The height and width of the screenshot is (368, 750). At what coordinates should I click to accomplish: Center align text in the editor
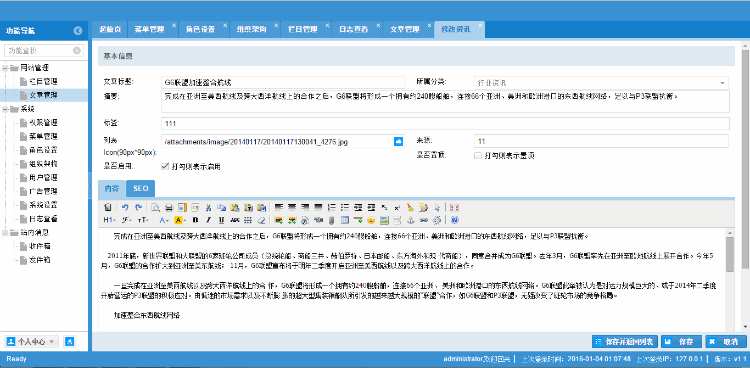click(292, 207)
